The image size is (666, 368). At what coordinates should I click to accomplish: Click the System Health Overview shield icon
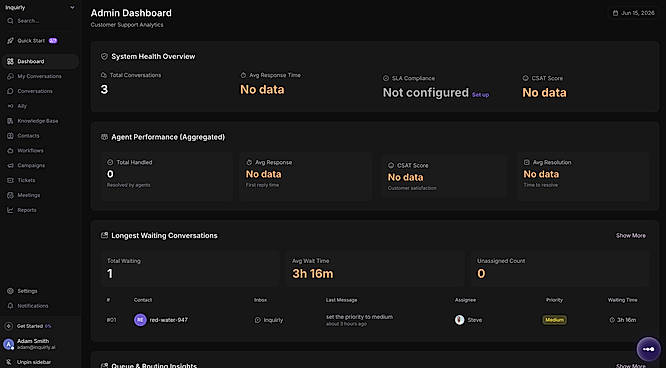pyautogui.click(x=104, y=57)
